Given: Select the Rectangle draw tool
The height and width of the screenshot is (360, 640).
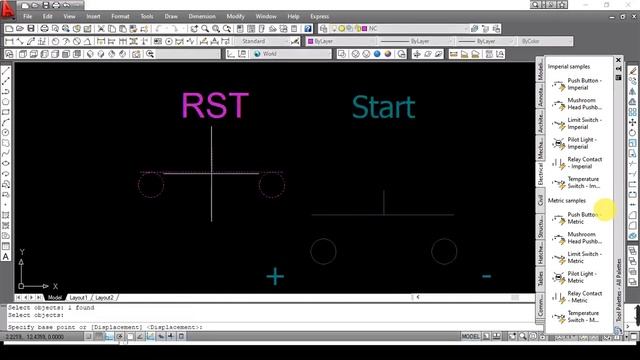Looking at the screenshot, I should [6, 112].
